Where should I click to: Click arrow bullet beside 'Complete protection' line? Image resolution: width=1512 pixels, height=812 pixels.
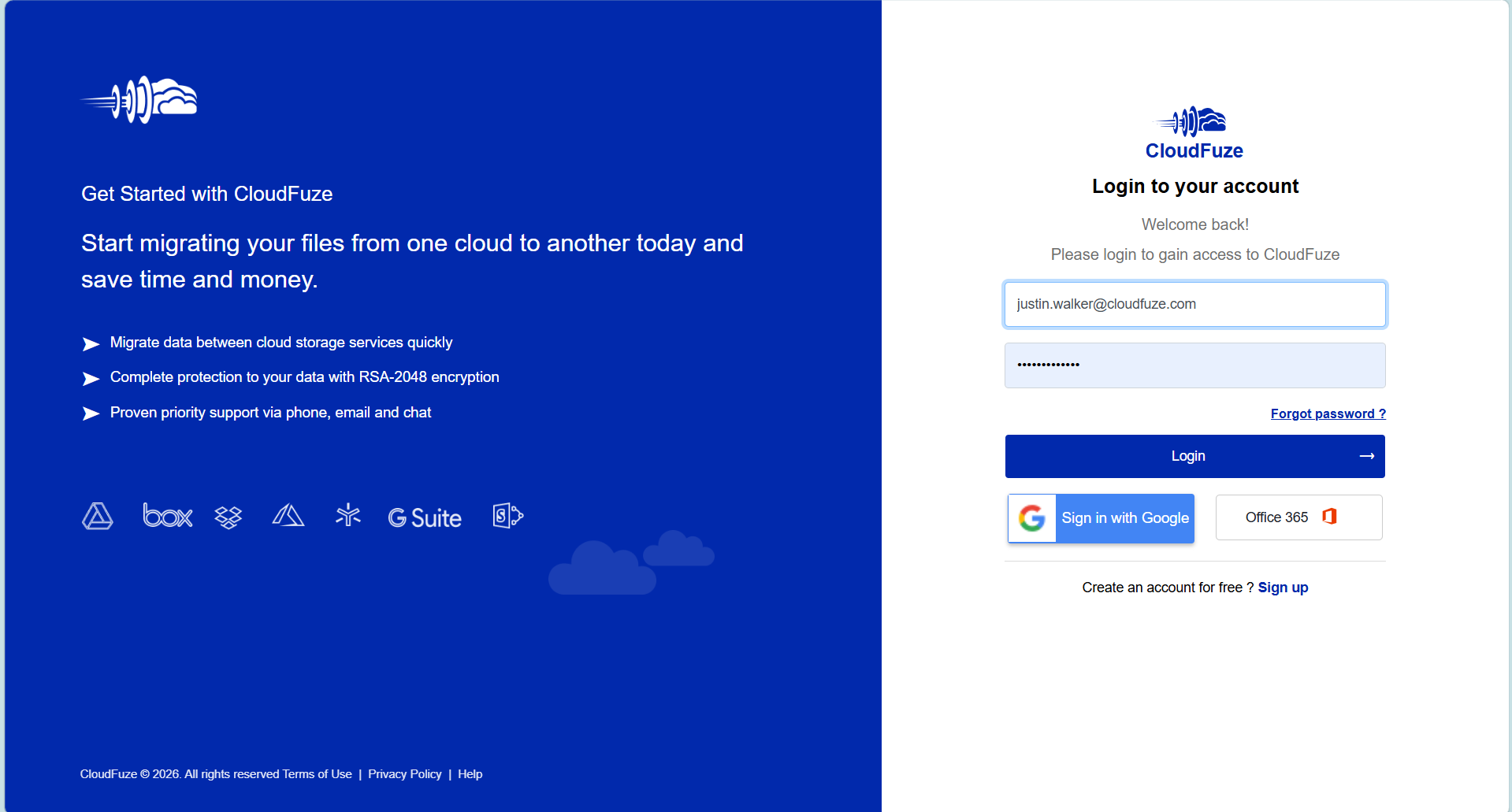pyautogui.click(x=91, y=379)
